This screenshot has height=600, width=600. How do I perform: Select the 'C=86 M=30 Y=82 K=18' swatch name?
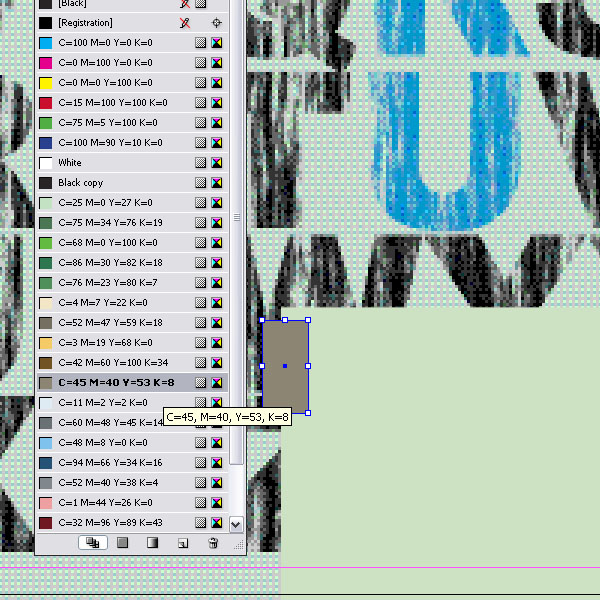pos(110,262)
